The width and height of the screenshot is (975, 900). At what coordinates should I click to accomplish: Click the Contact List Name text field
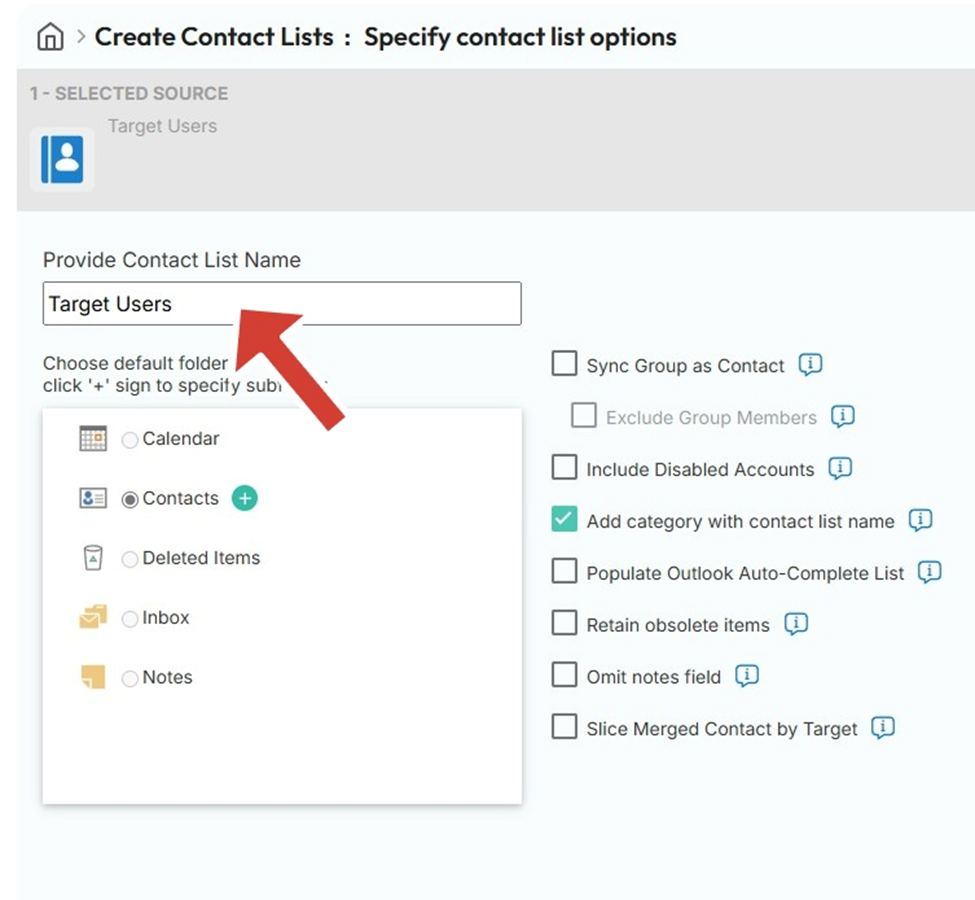[282, 304]
